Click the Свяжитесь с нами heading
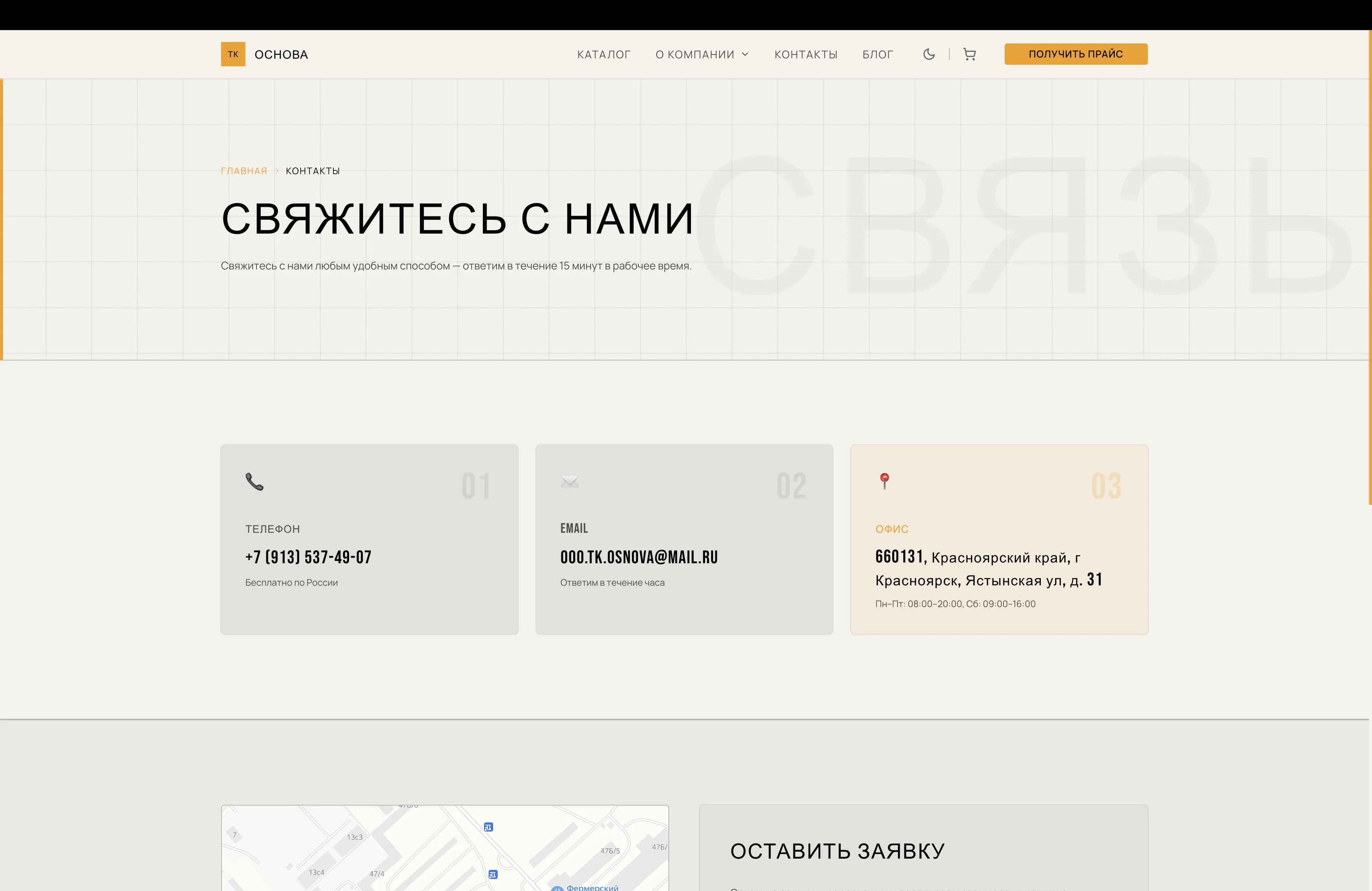 [x=457, y=219]
